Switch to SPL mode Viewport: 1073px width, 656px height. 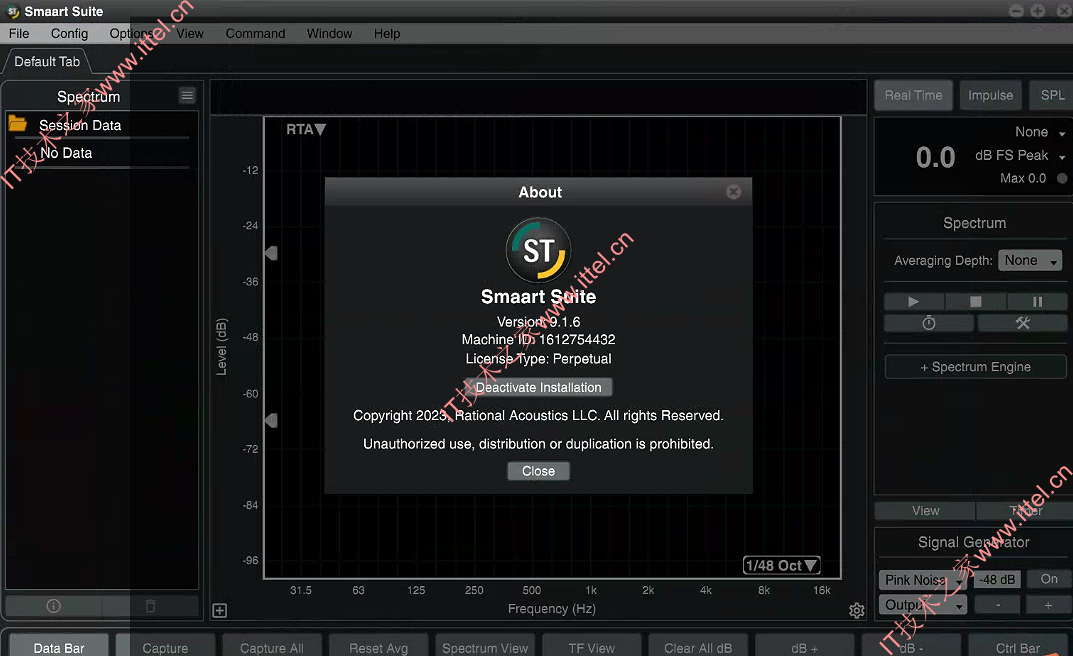(1052, 96)
